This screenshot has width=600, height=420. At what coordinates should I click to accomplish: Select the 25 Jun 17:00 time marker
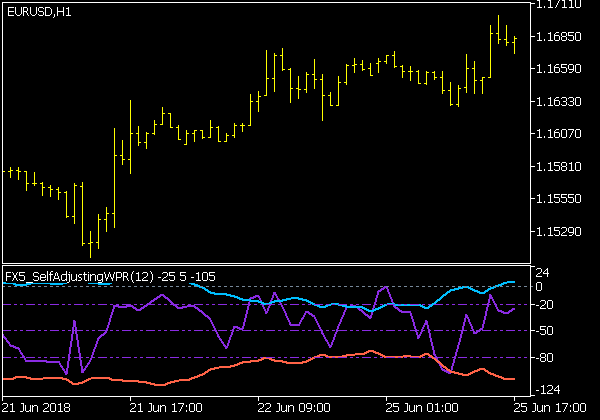[548, 408]
